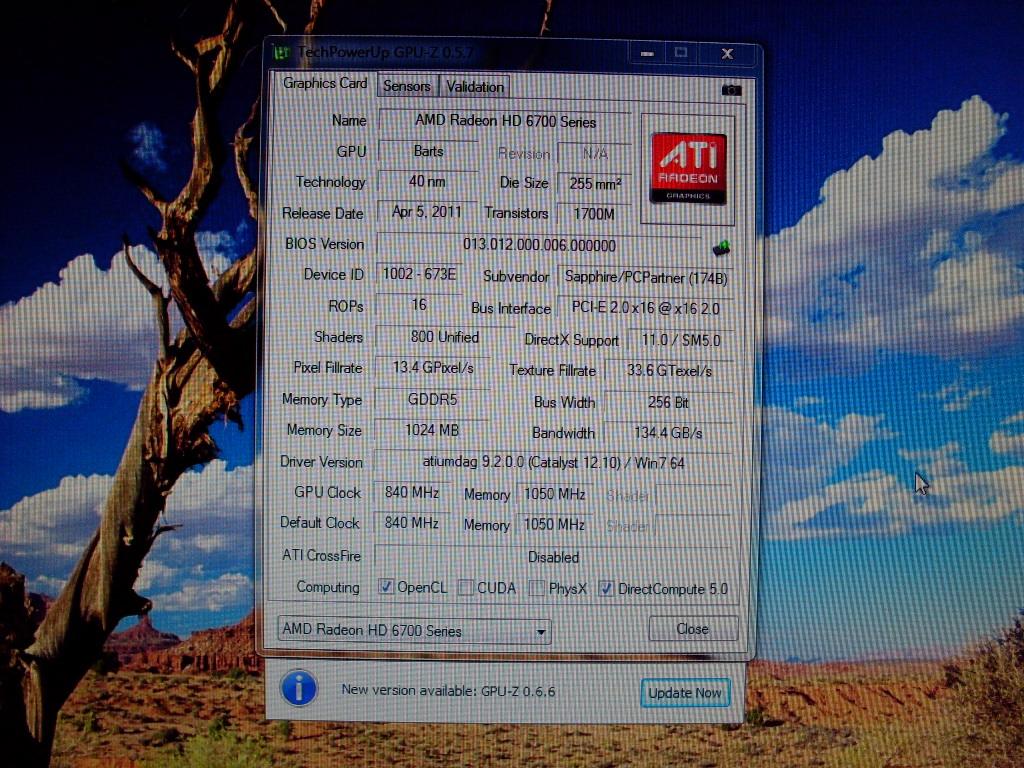This screenshot has height=768, width=1024.
Task: Click the Pixel Fillrate field 13.4 GPixel/s
Action: (433, 368)
